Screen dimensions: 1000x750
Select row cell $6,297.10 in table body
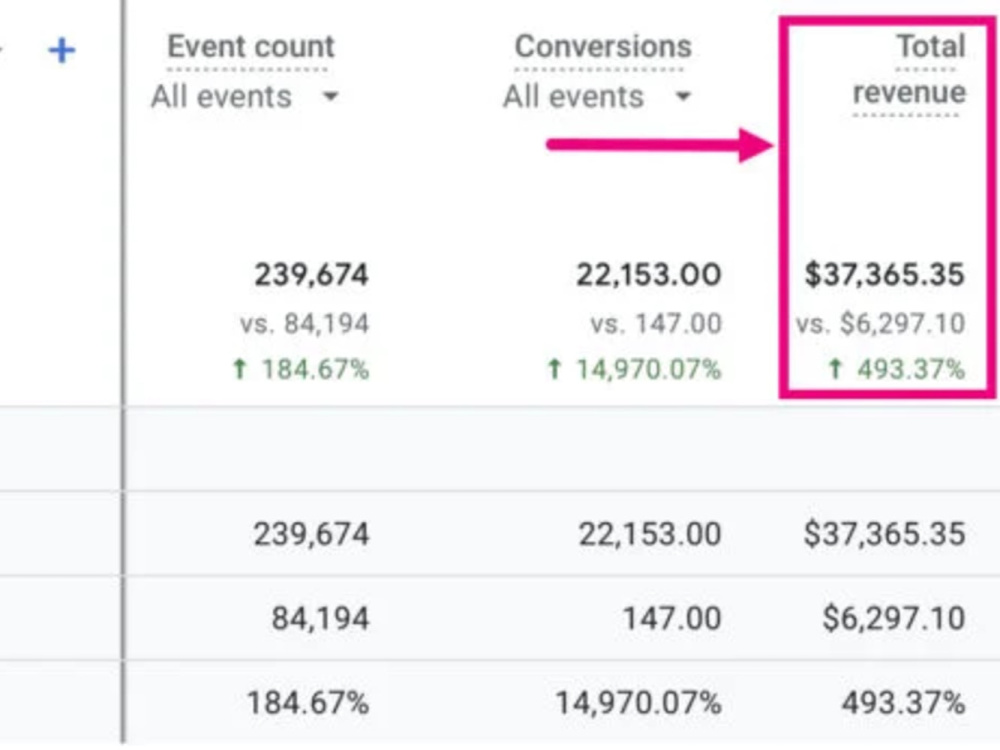click(x=893, y=618)
